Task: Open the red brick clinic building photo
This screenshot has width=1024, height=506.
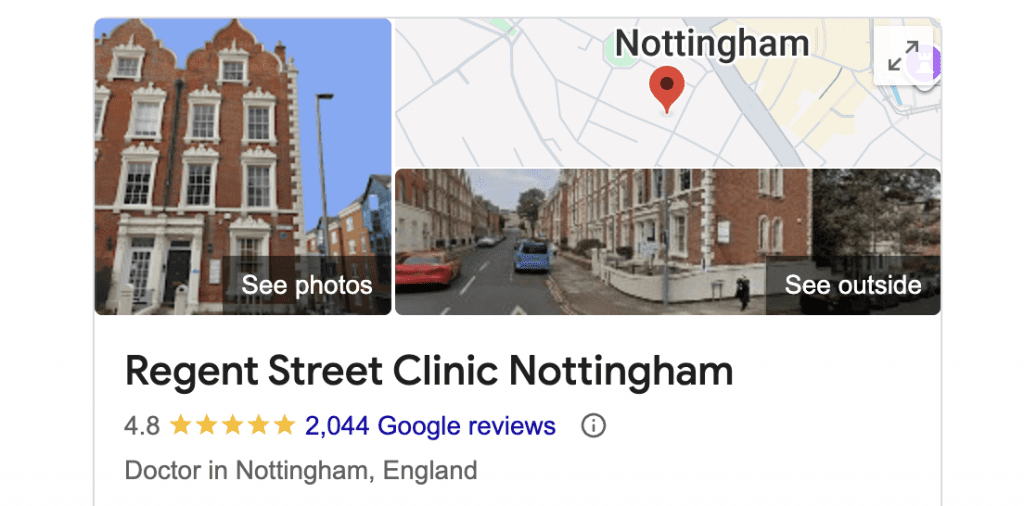Action: [x=243, y=166]
